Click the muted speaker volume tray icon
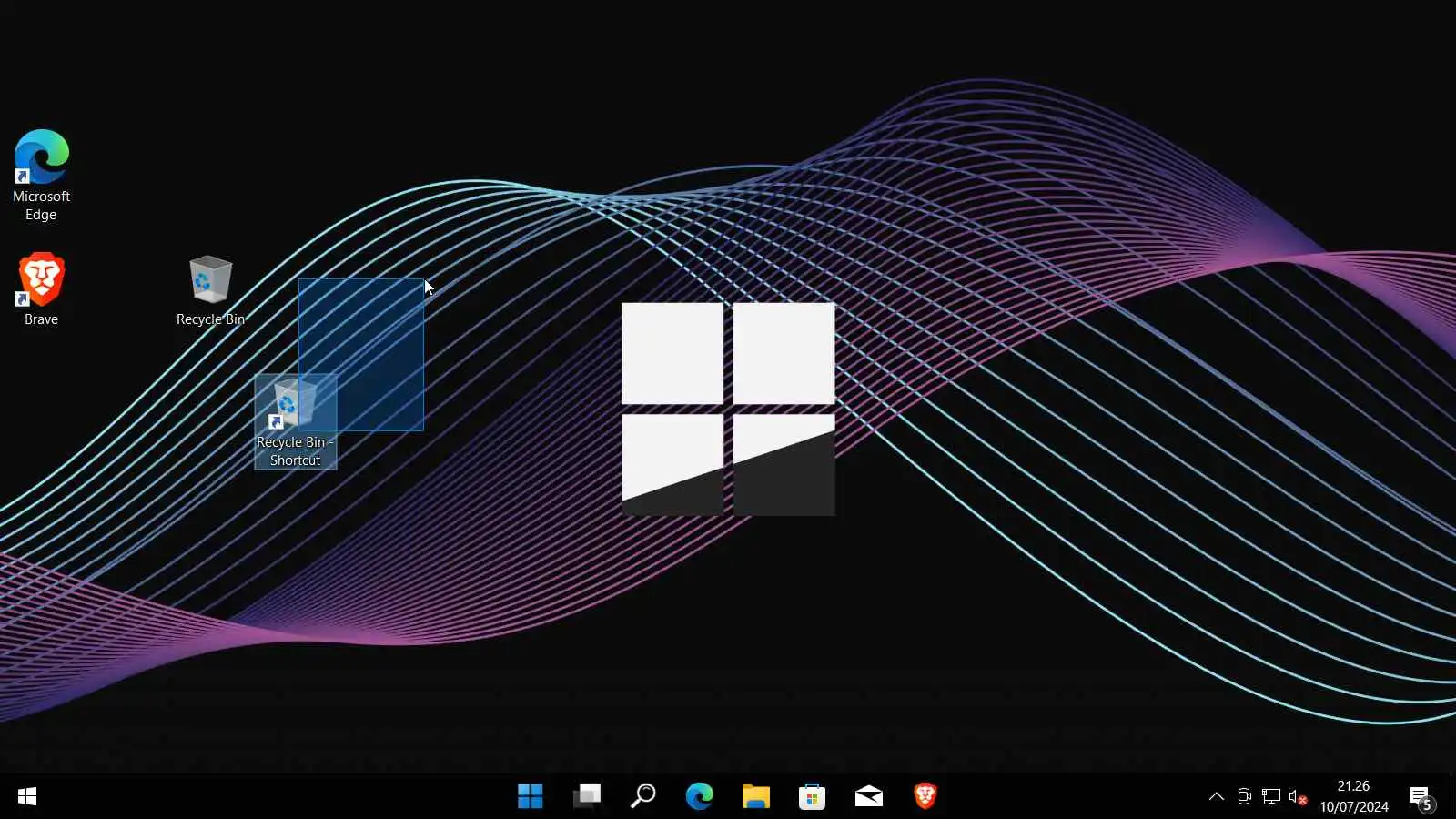Screen dimensions: 1456x819 pos(1299,797)
